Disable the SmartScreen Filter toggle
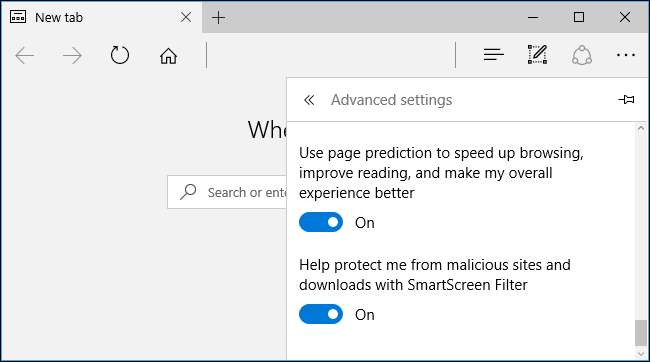 pos(321,314)
